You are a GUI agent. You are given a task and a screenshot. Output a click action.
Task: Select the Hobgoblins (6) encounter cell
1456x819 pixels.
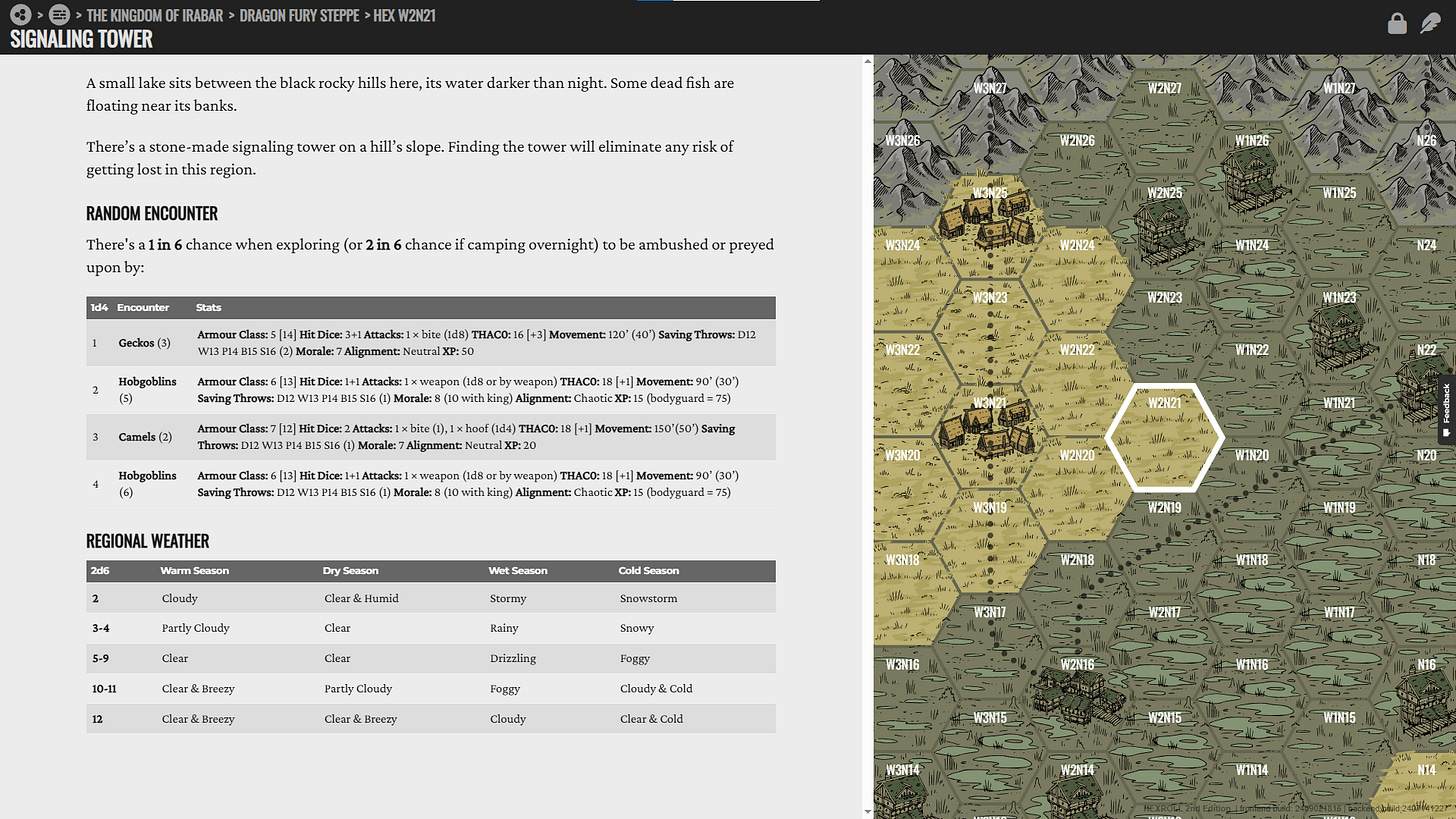[x=147, y=483]
